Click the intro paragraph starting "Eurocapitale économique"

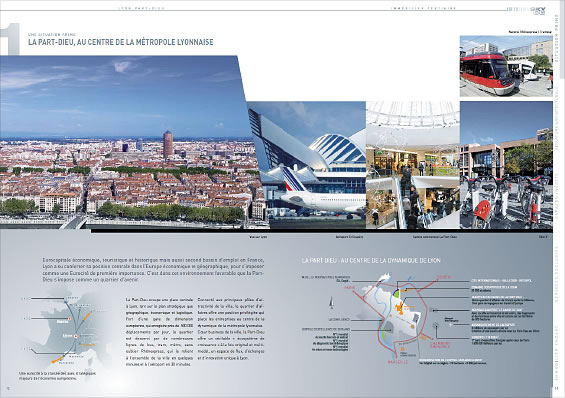[x=153, y=270]
